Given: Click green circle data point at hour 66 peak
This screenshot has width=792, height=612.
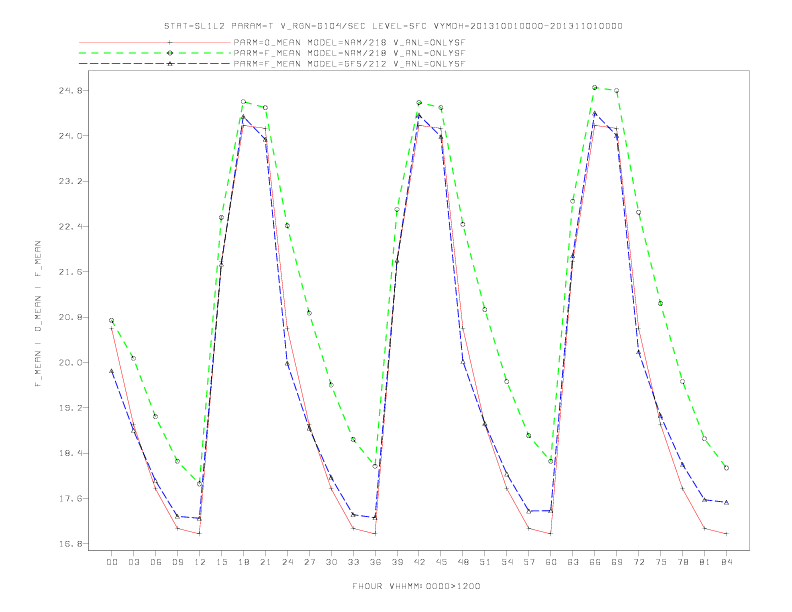Looking at the screenshot, I should [595, 87].
